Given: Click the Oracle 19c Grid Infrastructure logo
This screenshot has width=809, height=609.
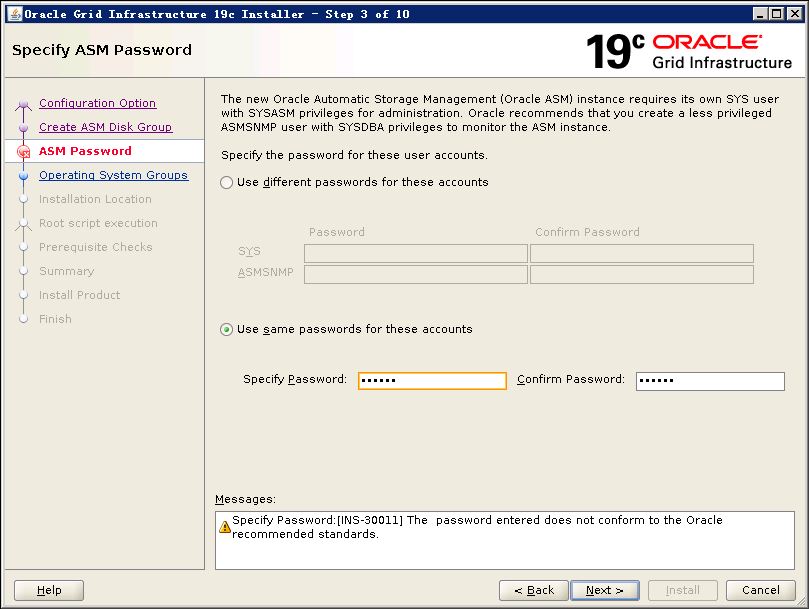Looking at the screenshot, I should tap(688, 51).
